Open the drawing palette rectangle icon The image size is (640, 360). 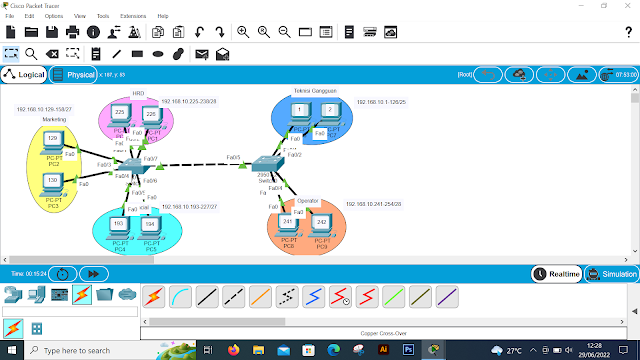pyautogui.click(x=305, y=32)
